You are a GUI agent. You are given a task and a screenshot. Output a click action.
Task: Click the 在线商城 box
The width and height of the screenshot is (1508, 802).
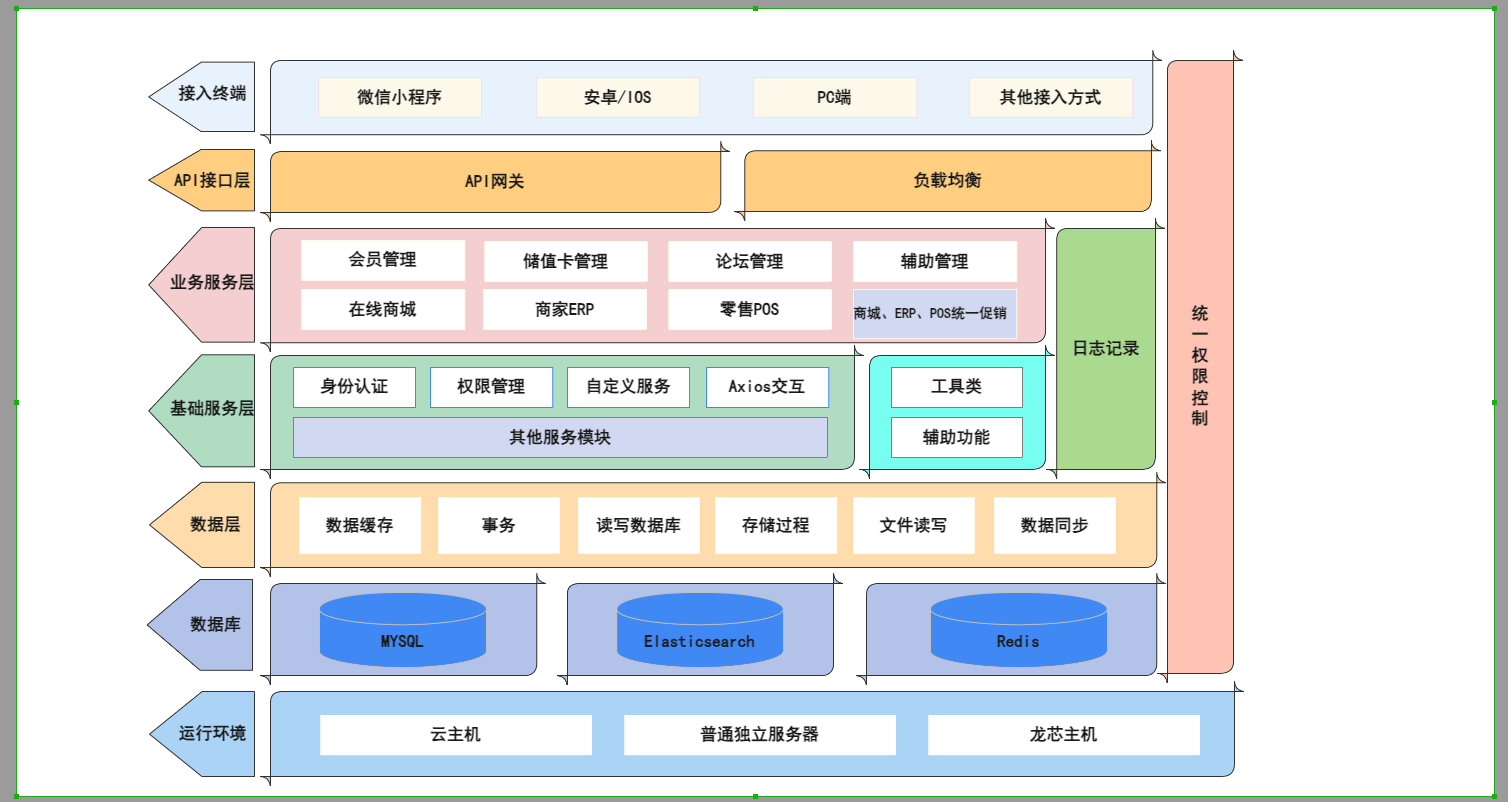[x=383, y=310]
